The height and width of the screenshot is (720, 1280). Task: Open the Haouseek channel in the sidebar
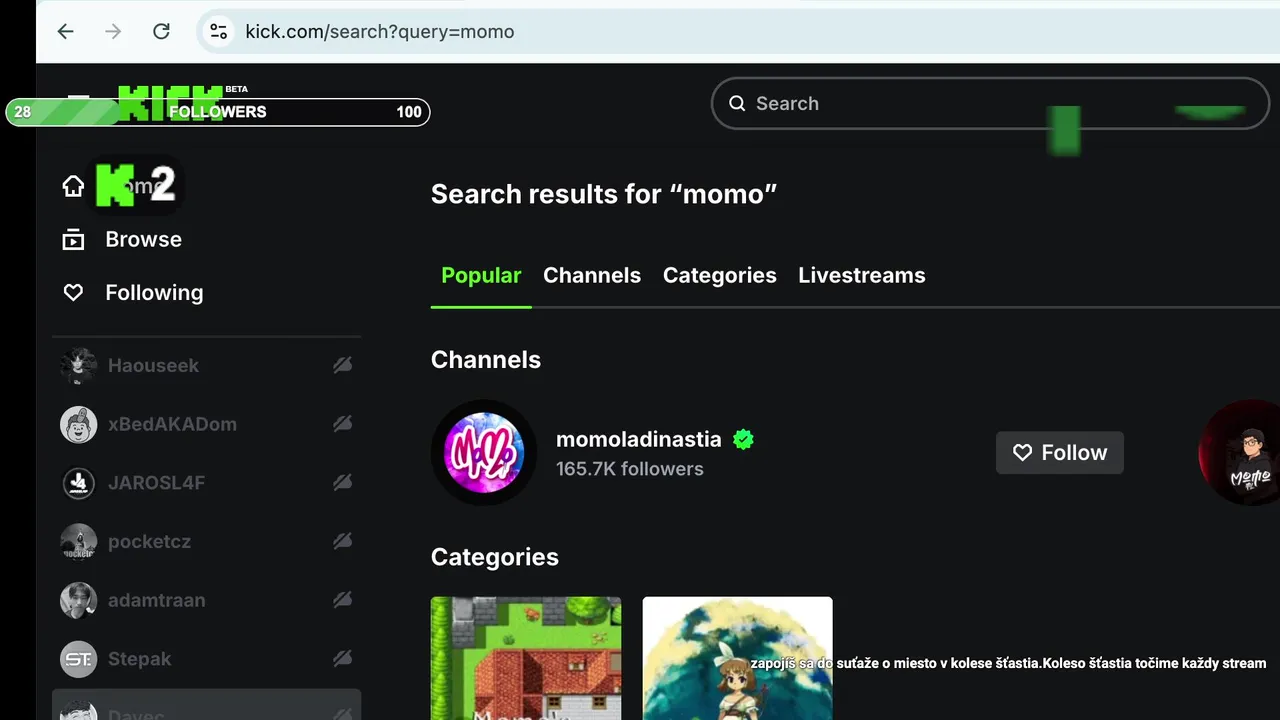(206, 366)
